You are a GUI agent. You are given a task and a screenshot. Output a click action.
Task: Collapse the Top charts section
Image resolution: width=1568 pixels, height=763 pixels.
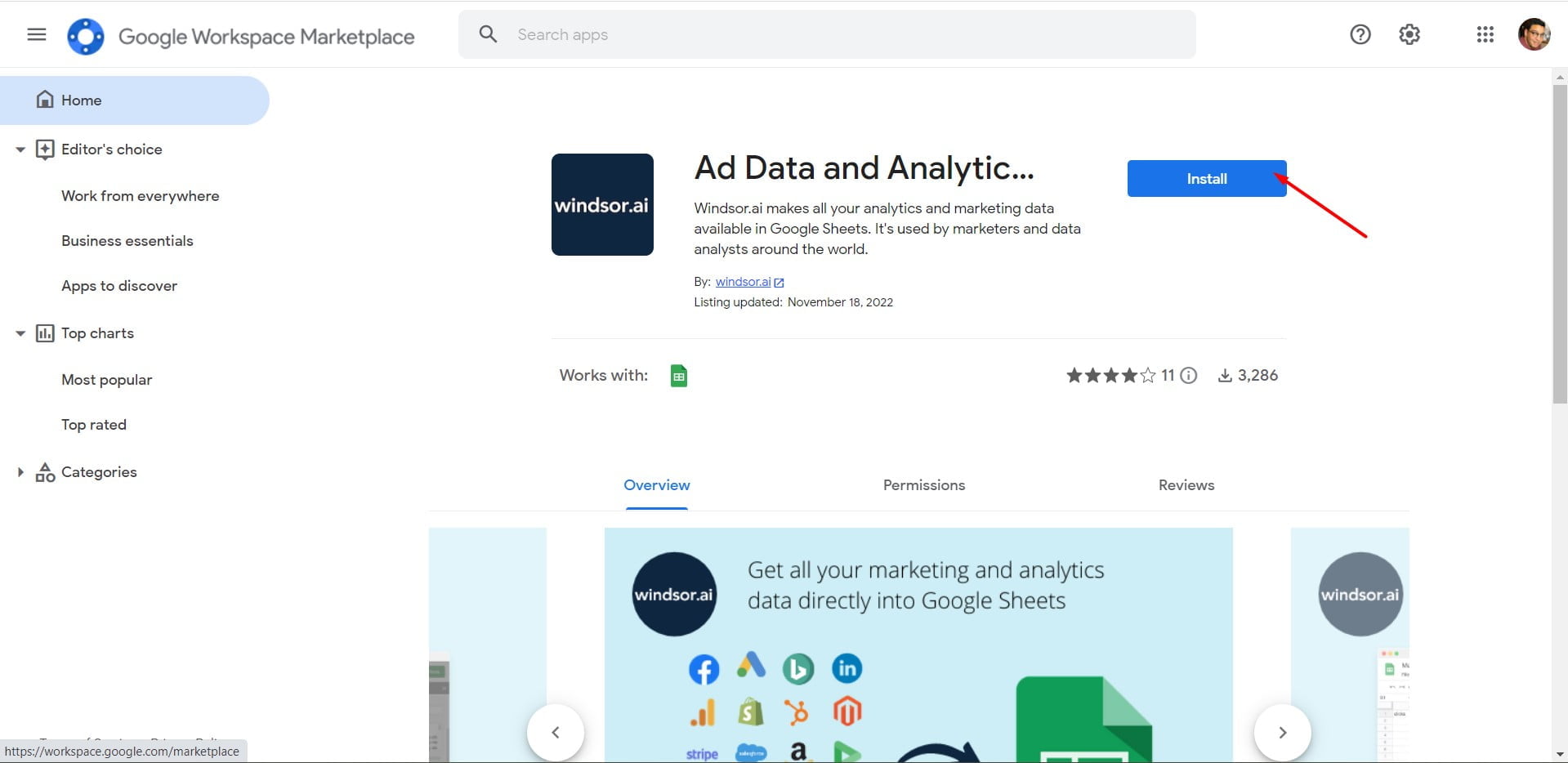pyautogui.click(x=20, y=333)
